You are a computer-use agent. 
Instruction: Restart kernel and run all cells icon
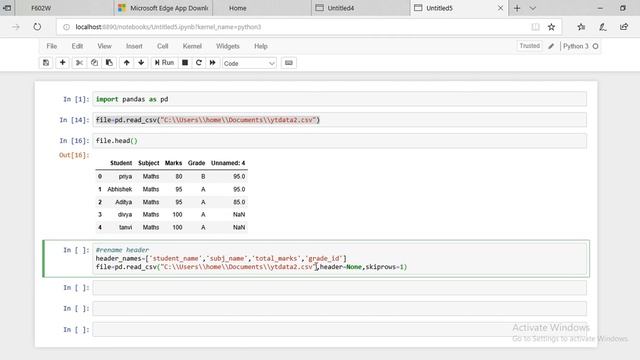point(213,63)
